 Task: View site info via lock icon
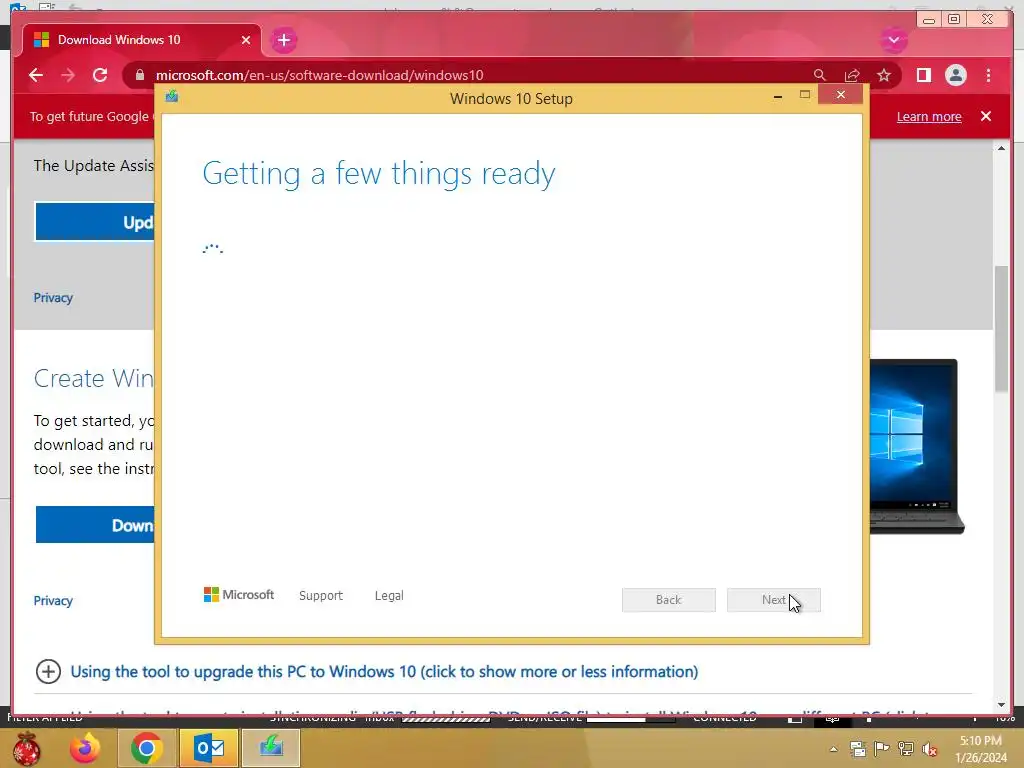pyautogui.click(x=140, y=75)
